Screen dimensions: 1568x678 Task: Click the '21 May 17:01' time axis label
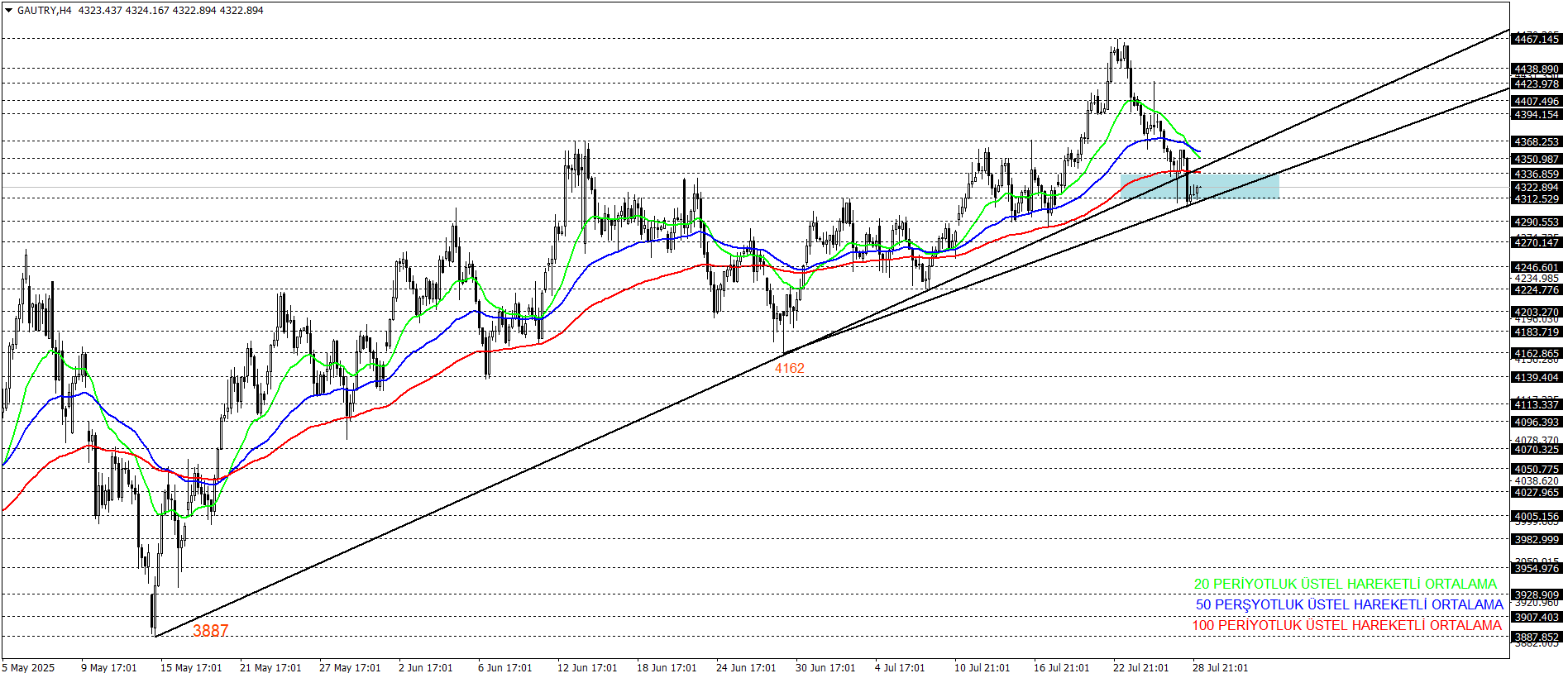(270, 668)
